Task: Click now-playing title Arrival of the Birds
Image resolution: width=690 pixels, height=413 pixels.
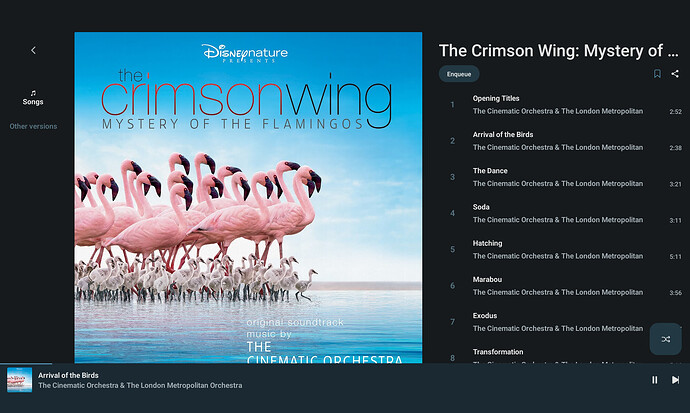Action: 68,375
